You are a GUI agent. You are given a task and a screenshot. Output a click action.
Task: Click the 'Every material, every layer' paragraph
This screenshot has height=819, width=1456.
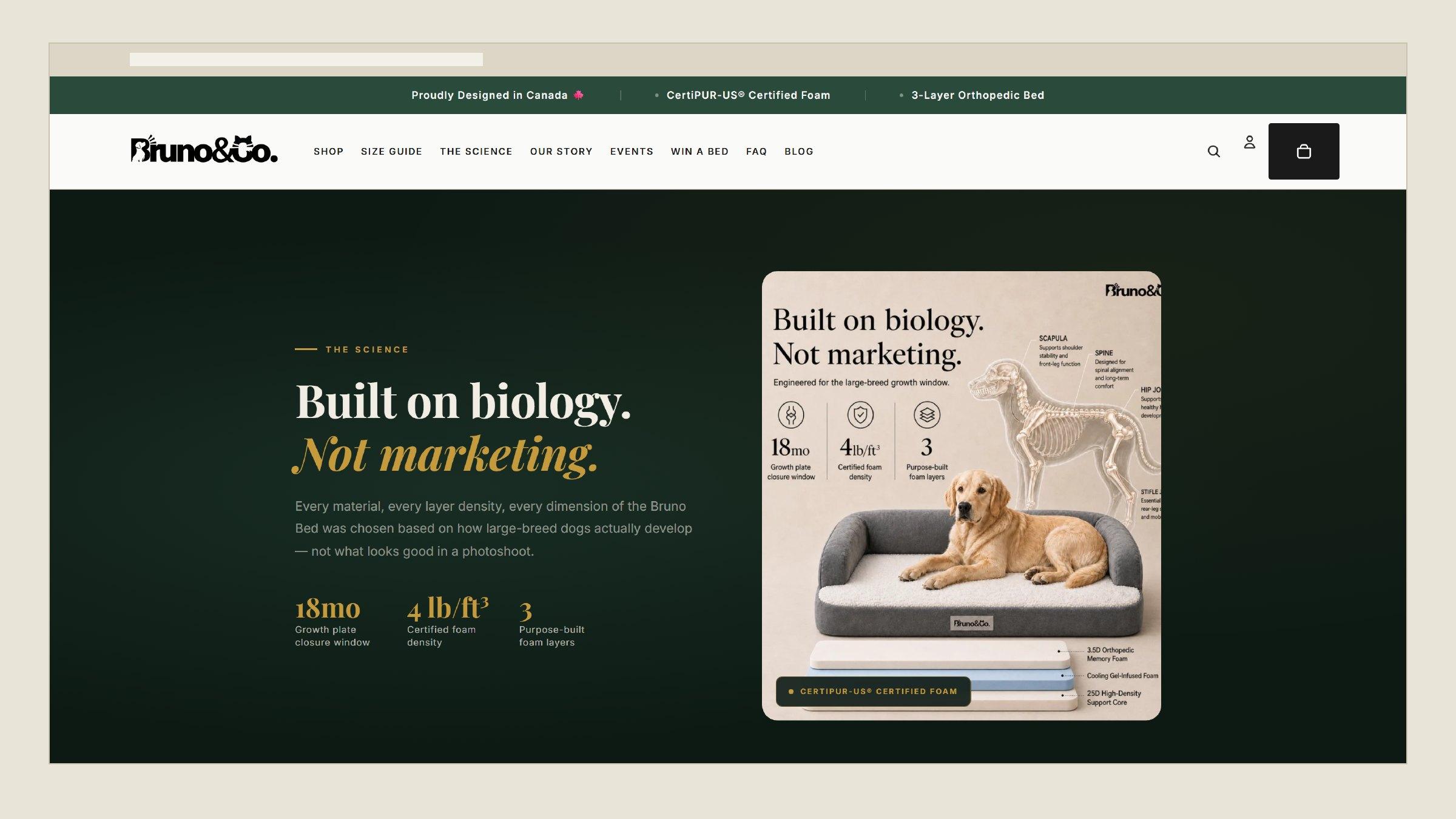[493, 528]
